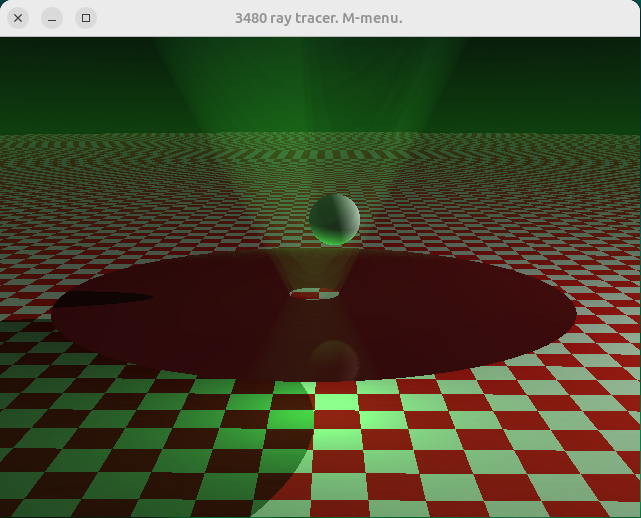This screenshot has width=641, height=518.
Task: Select the reflective sphere in the scene
Action: coord(334,220)
